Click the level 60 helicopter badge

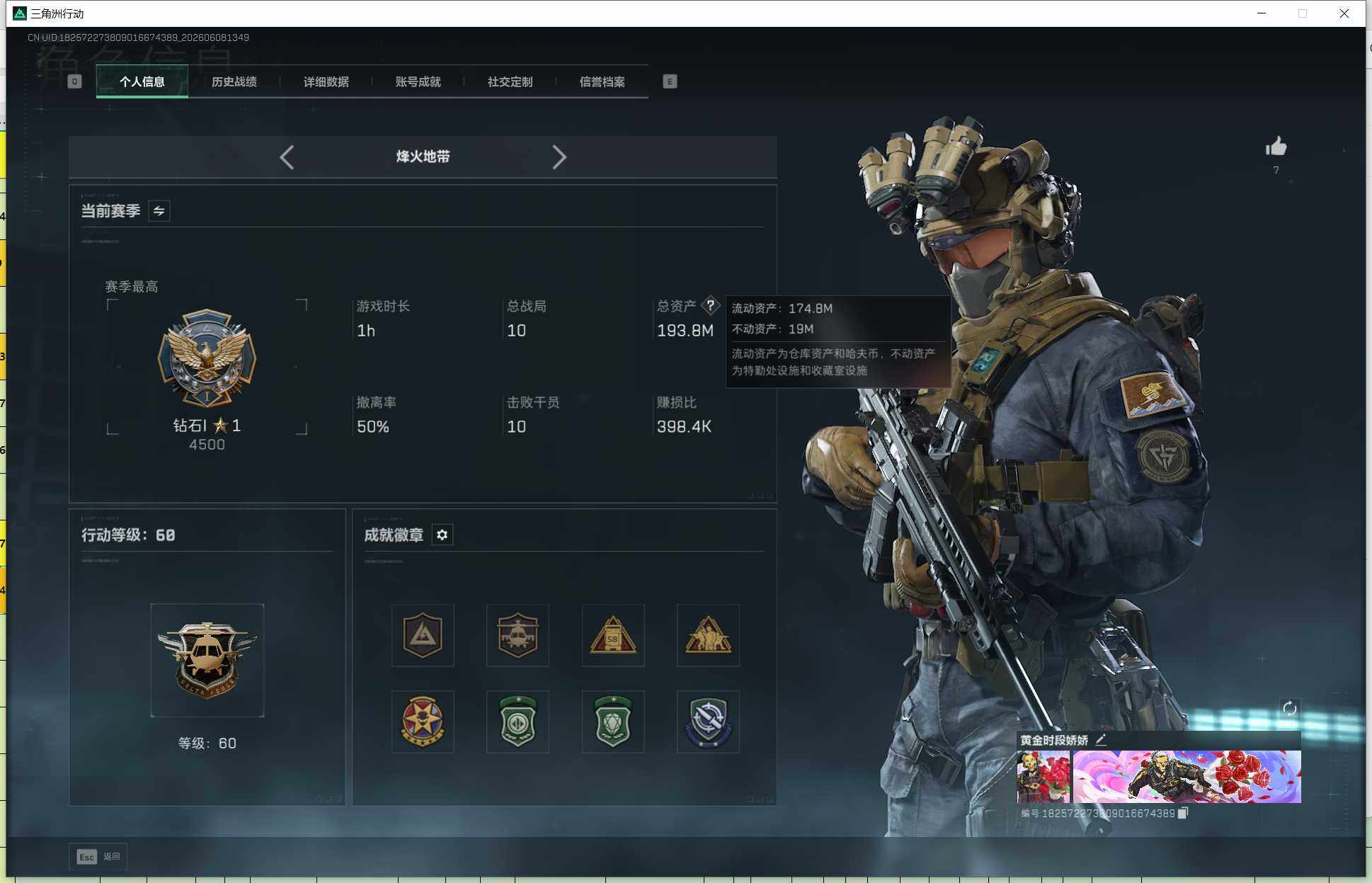pyautogui.click(x=207, y=660)
